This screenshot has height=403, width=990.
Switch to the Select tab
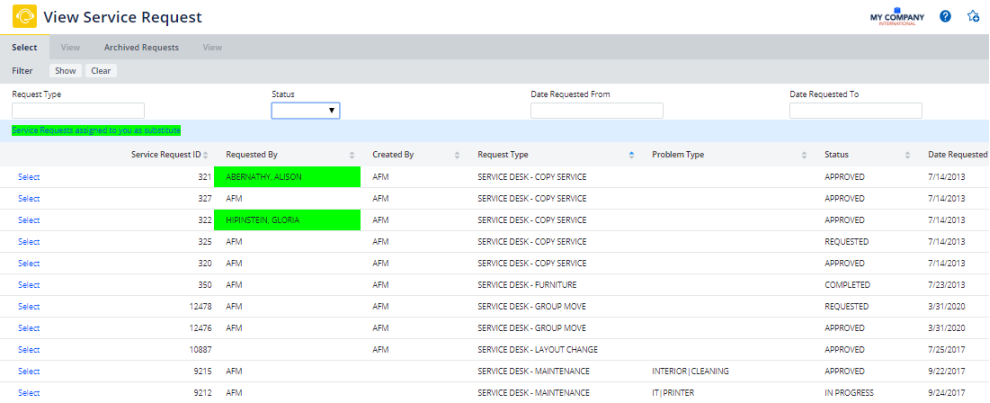click(x=25, y=47)
